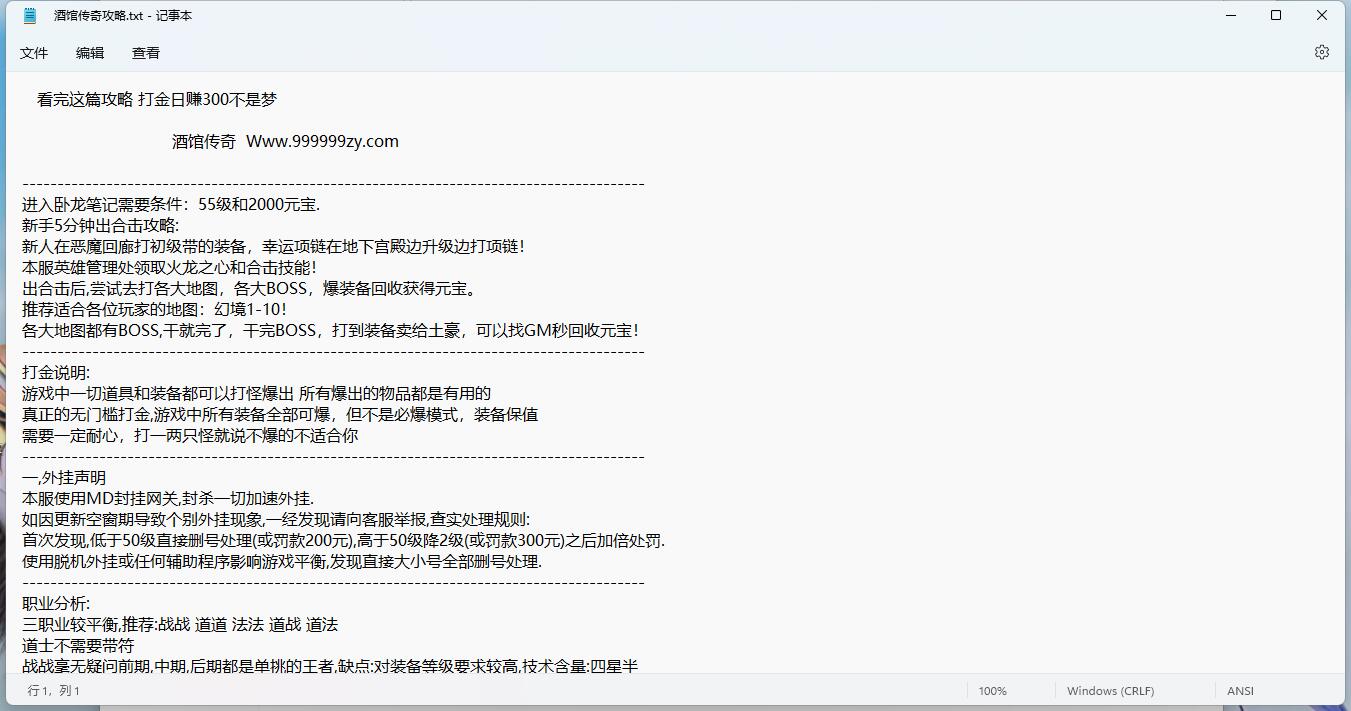Viewport: 1351px width, 711px height.
Task: Open the 编辑 menu
Action: tap(89, 53)
